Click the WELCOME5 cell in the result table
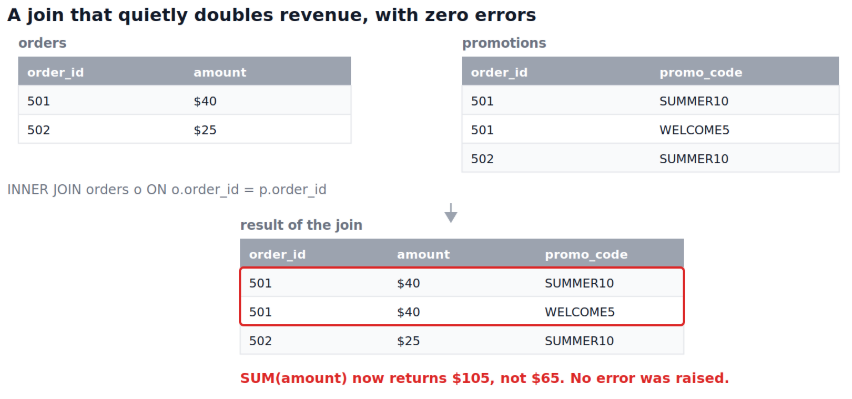 coord(579,312)
